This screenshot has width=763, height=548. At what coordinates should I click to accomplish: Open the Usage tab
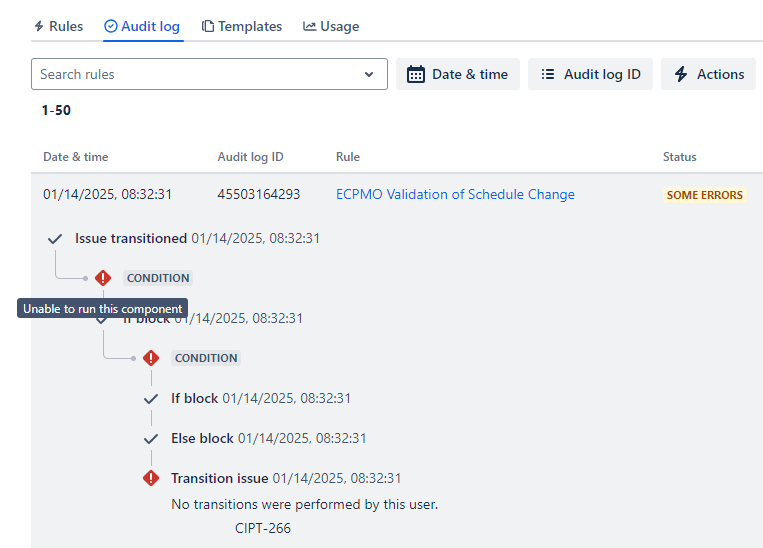click(x=331, y=26)
